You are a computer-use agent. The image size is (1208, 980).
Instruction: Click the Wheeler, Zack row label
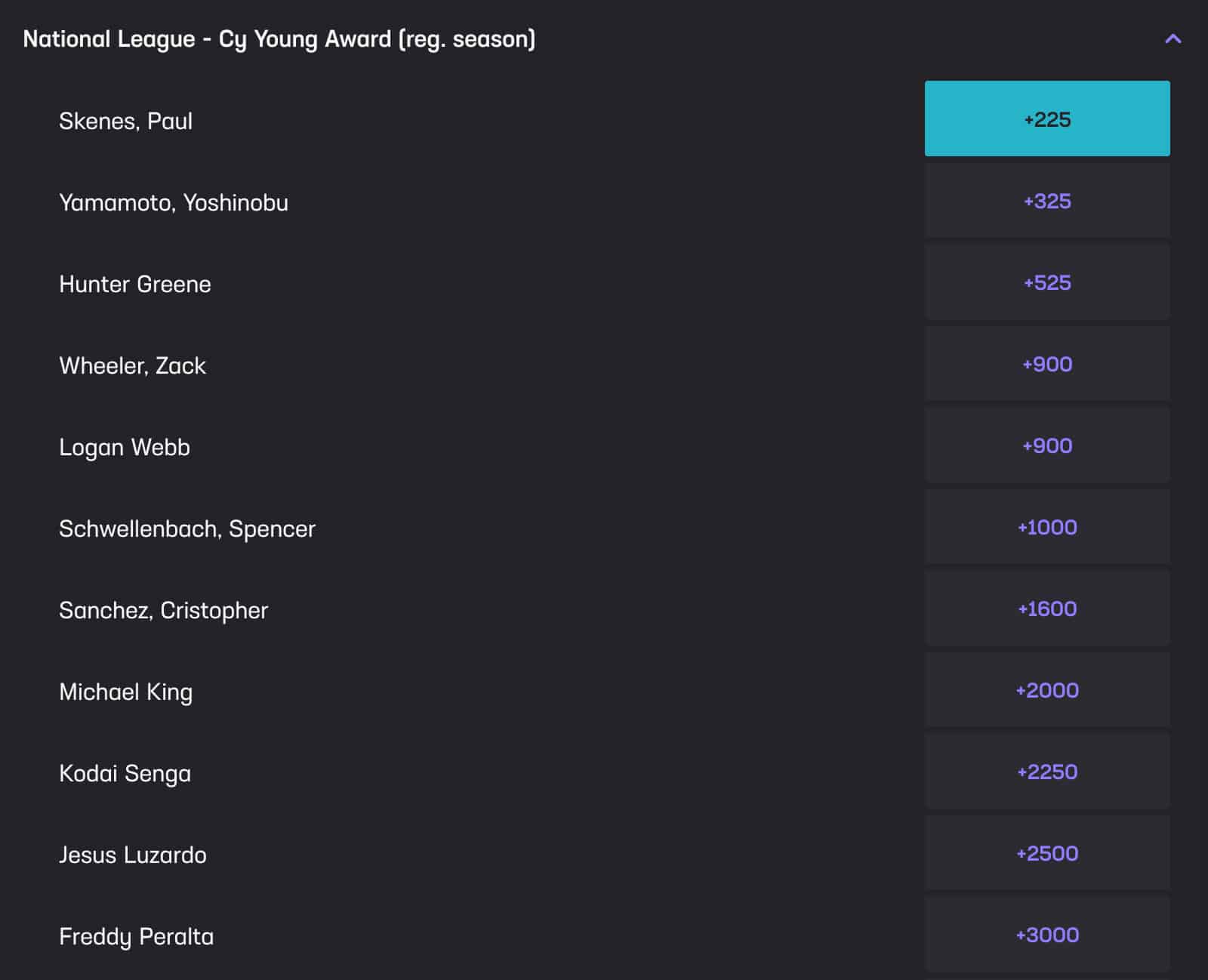132,365
